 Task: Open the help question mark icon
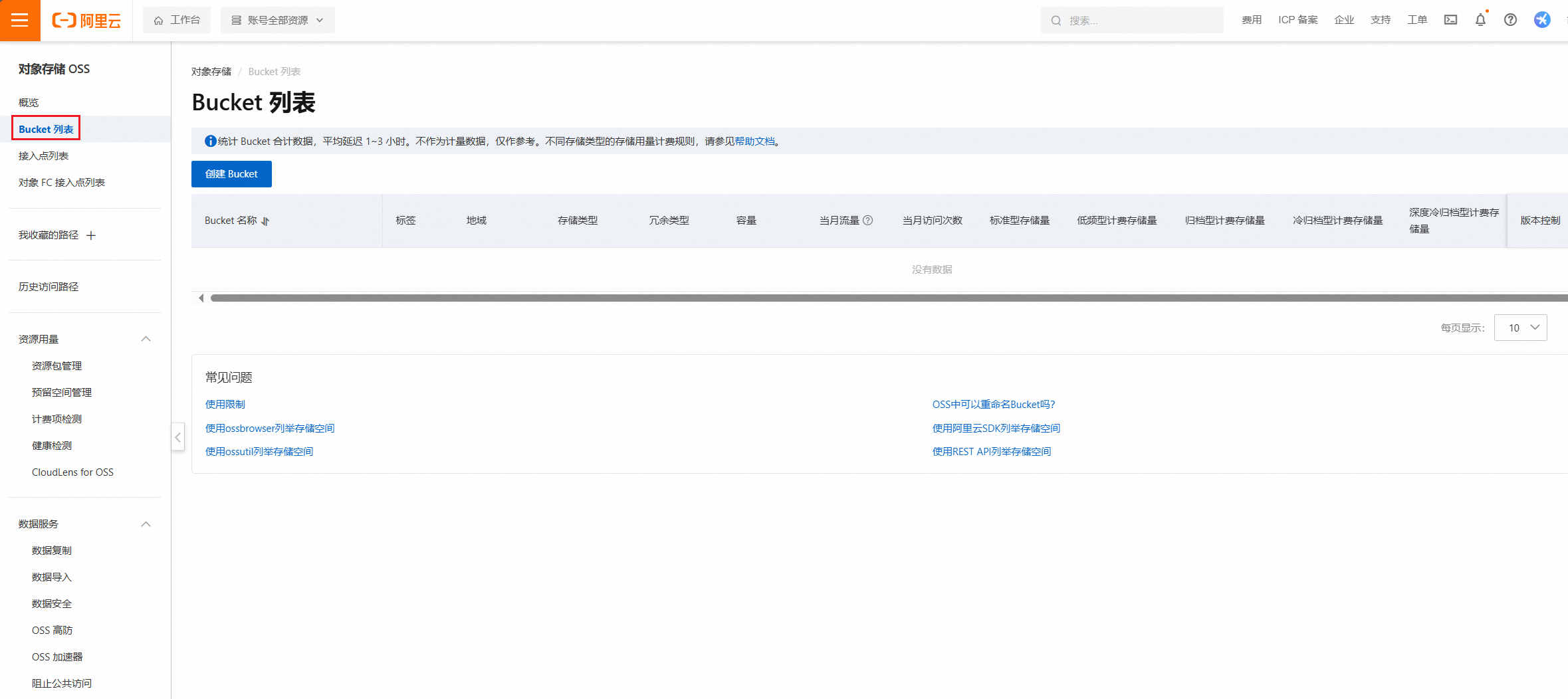pyautogui.click(x=1510, y=20)
